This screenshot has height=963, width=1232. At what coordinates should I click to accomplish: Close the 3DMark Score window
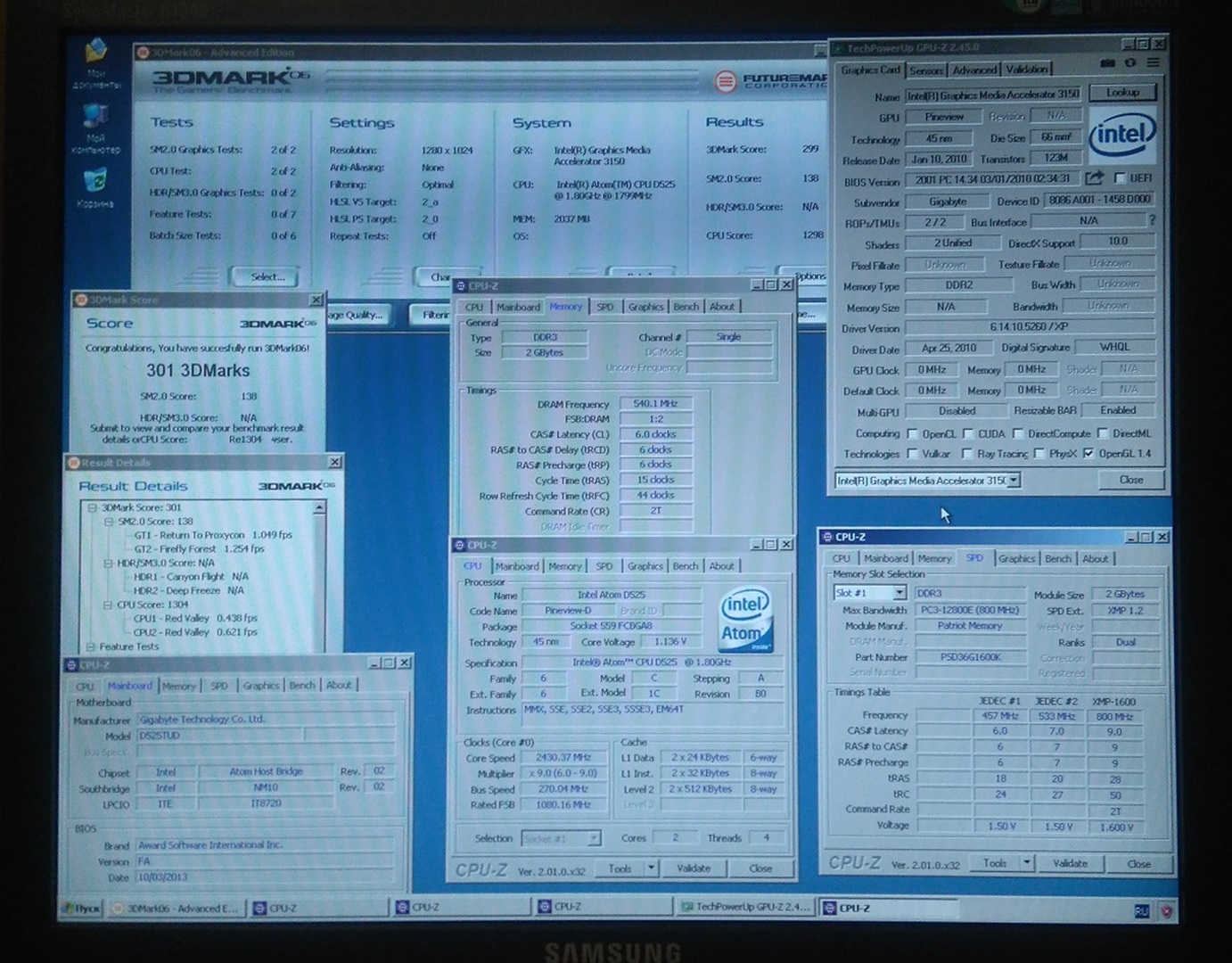coord(316,300)
